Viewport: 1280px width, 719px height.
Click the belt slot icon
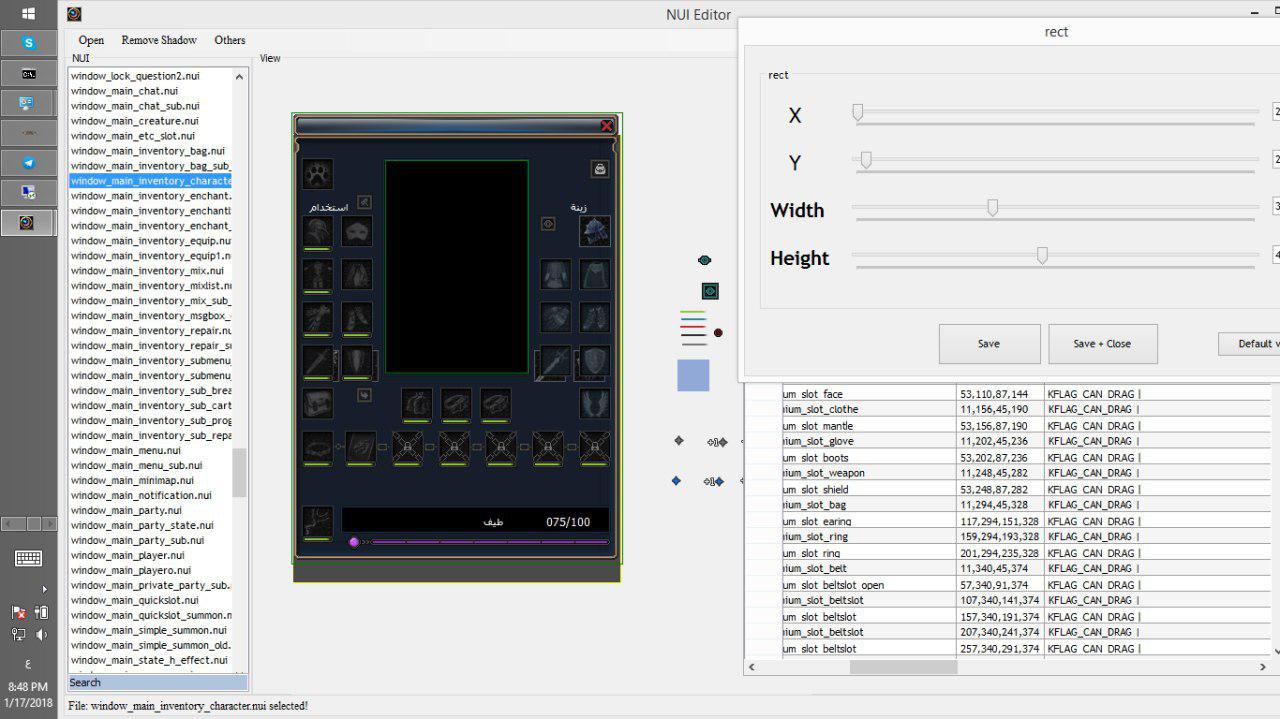[318, 447]
